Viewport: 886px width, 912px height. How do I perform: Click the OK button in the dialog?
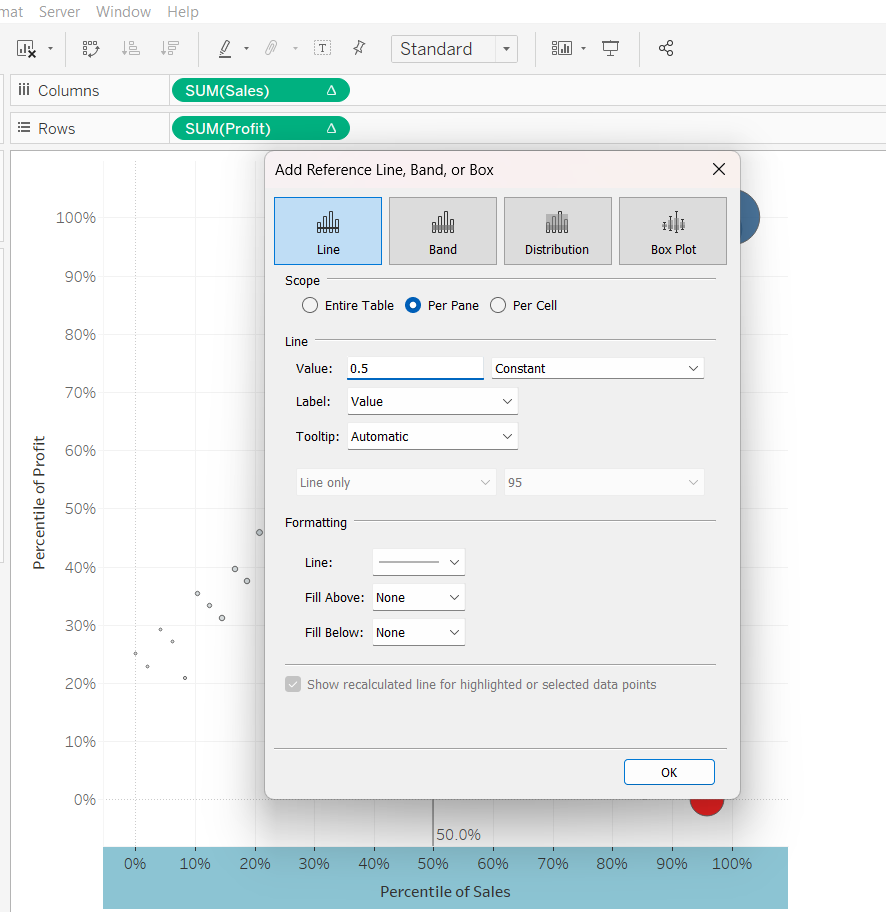[669, 772]
